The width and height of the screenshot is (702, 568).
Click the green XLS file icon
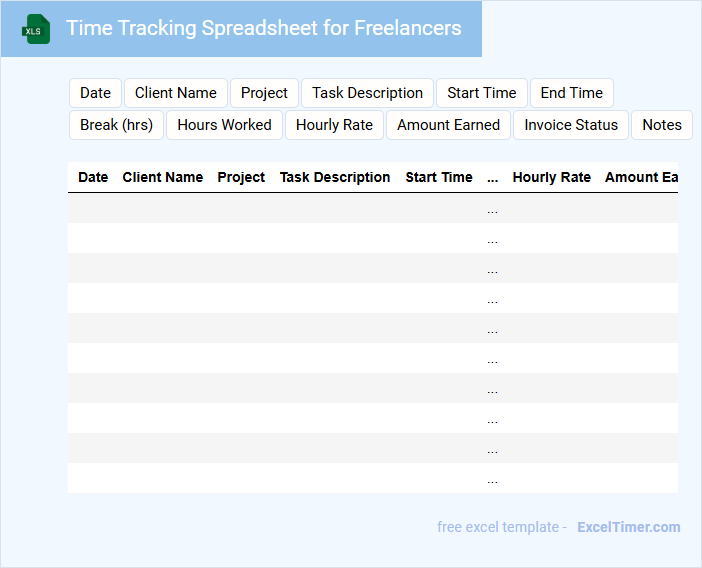(x=36, y=29)
